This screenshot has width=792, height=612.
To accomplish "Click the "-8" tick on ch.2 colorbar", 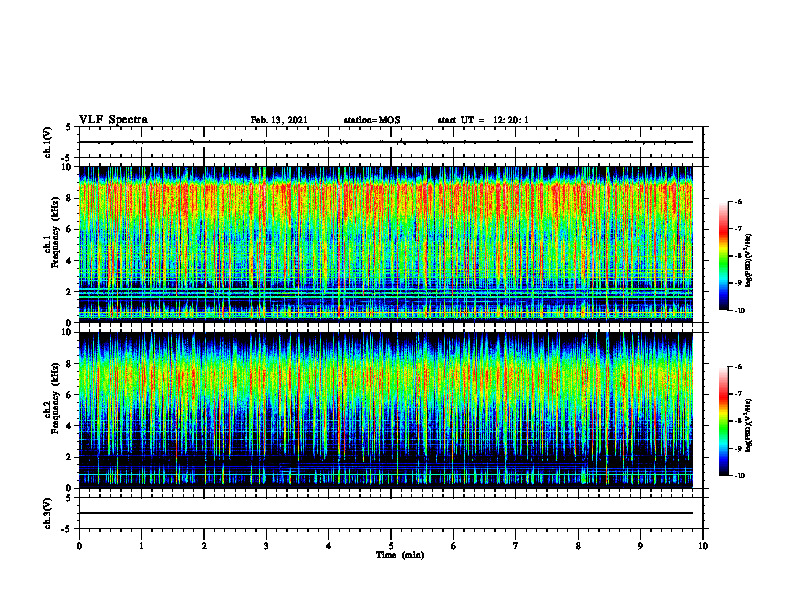I will (x=738, y=421).
